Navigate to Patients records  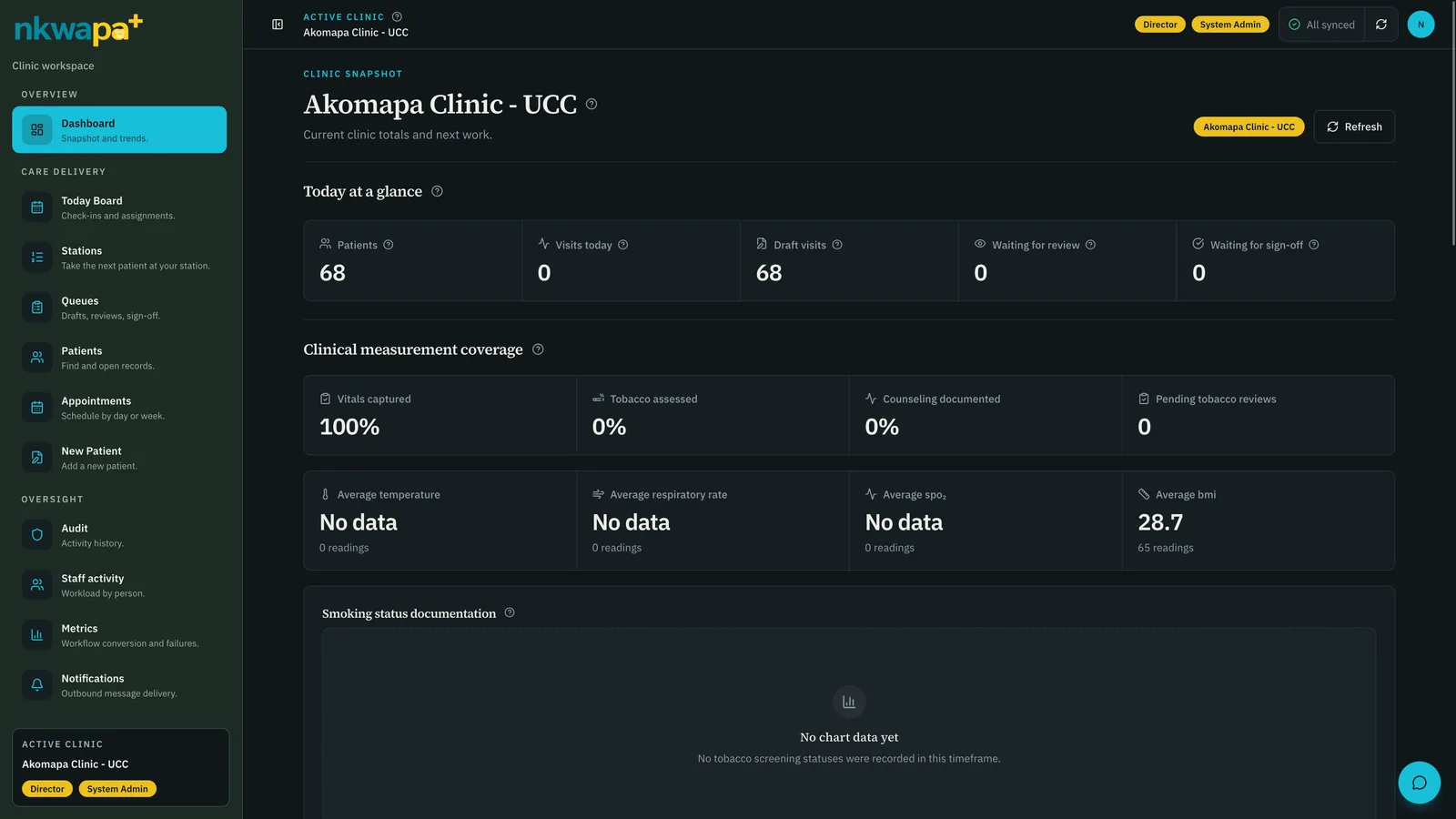119,358
